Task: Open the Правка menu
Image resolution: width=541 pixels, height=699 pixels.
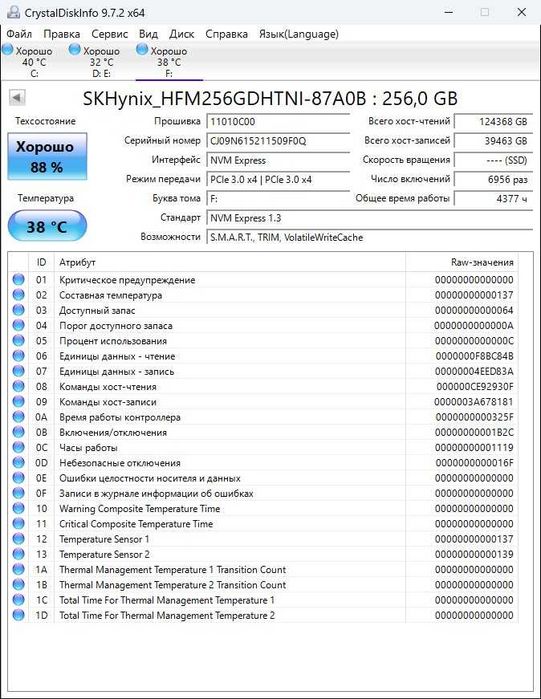Action: (61, 34)
